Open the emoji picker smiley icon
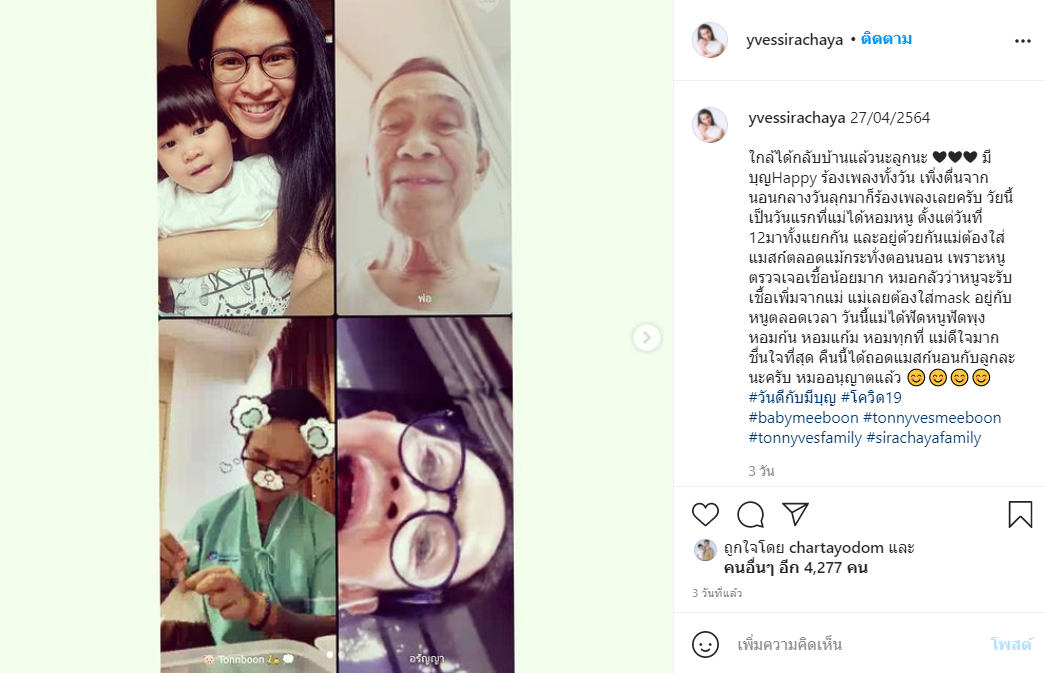 tap(705, 644)
